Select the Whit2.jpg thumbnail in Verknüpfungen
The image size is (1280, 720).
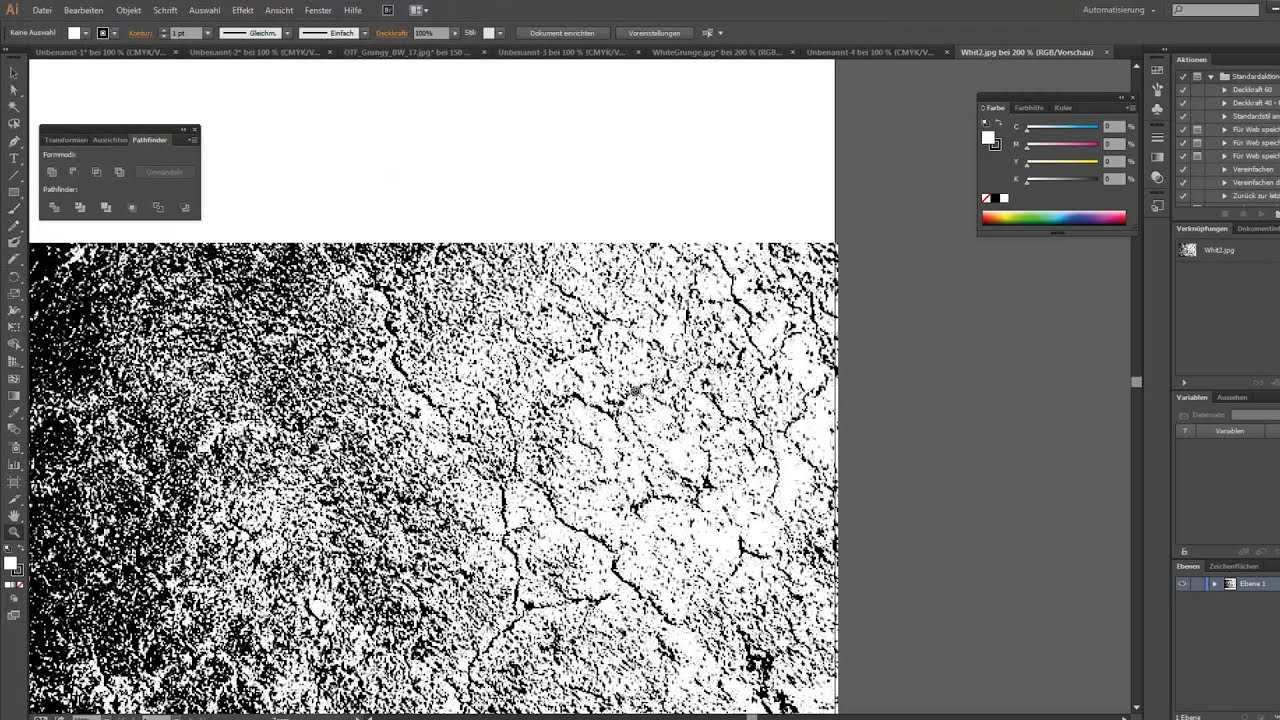(x=1188, y=250)
